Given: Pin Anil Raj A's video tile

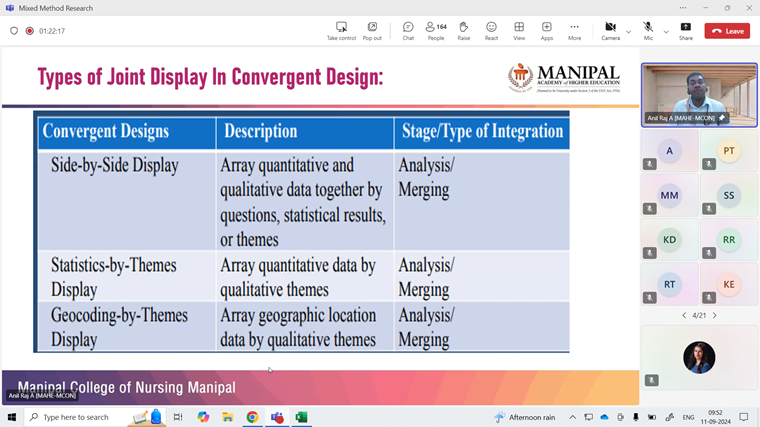Looking at the screenshot, I should tap(722, 118).
